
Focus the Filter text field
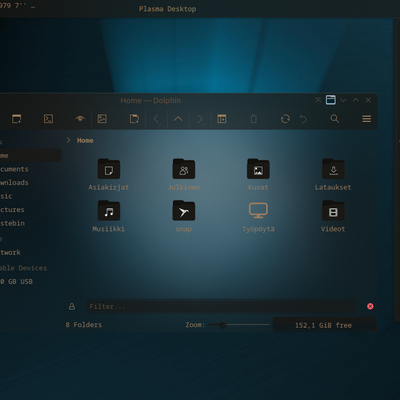[x=221, y=306]
